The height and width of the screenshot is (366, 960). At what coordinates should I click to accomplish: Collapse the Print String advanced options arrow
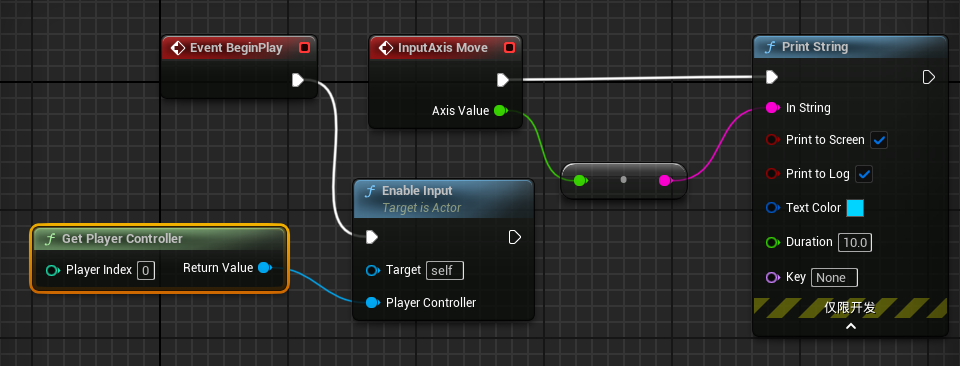click(850, 327)
